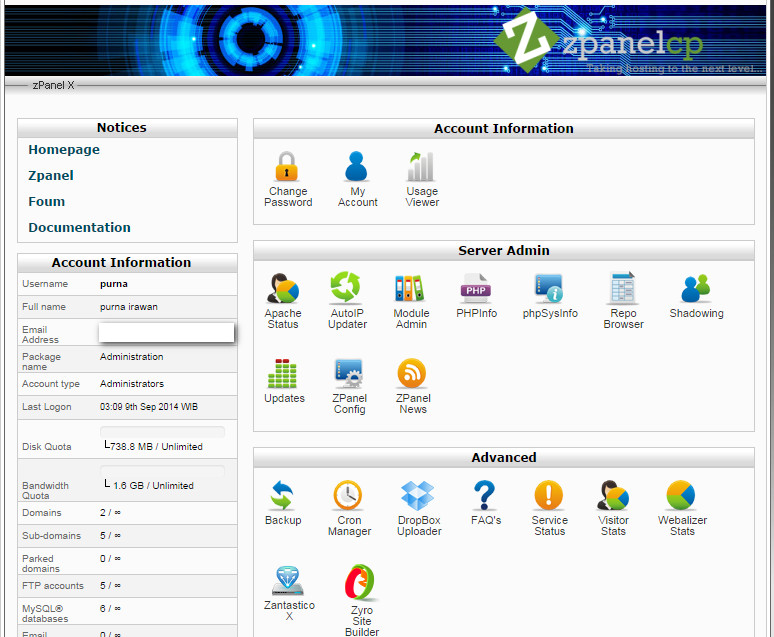774x637 pixels.
Task: Select username value 'purna'
Action: [x=114, y=284]
